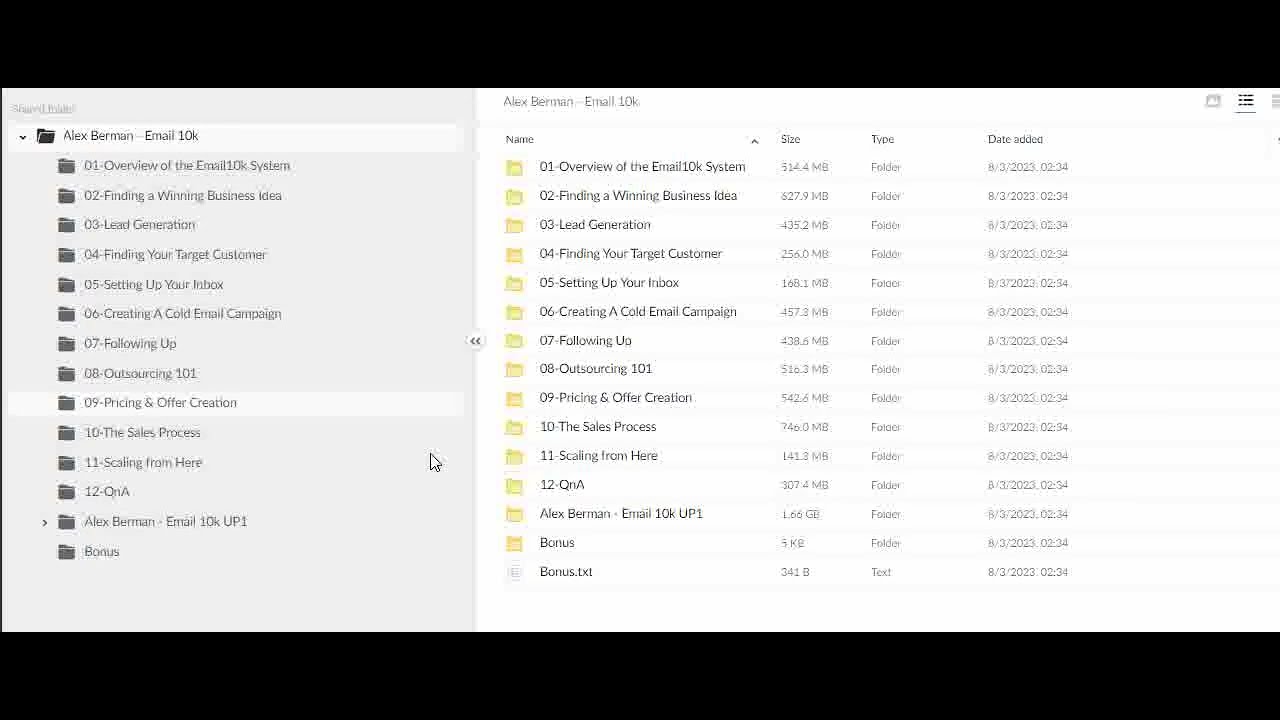The width and height of the screenshot is (1280, 720).
Task: Open 09-Pricing & Offer Creation in file list
Action: 616,398
